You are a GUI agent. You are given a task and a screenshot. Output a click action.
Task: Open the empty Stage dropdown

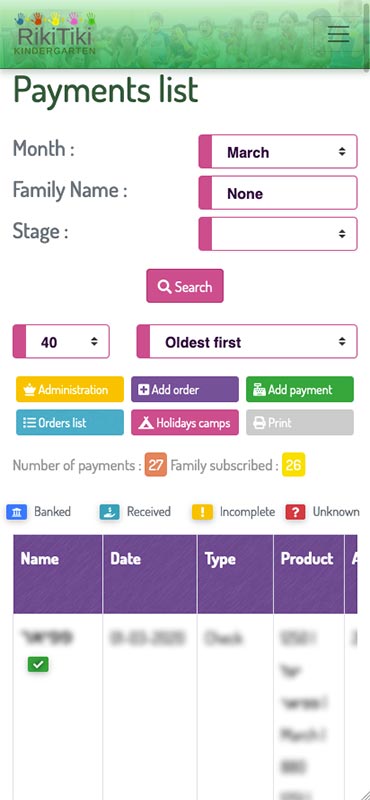pos(278,234)
